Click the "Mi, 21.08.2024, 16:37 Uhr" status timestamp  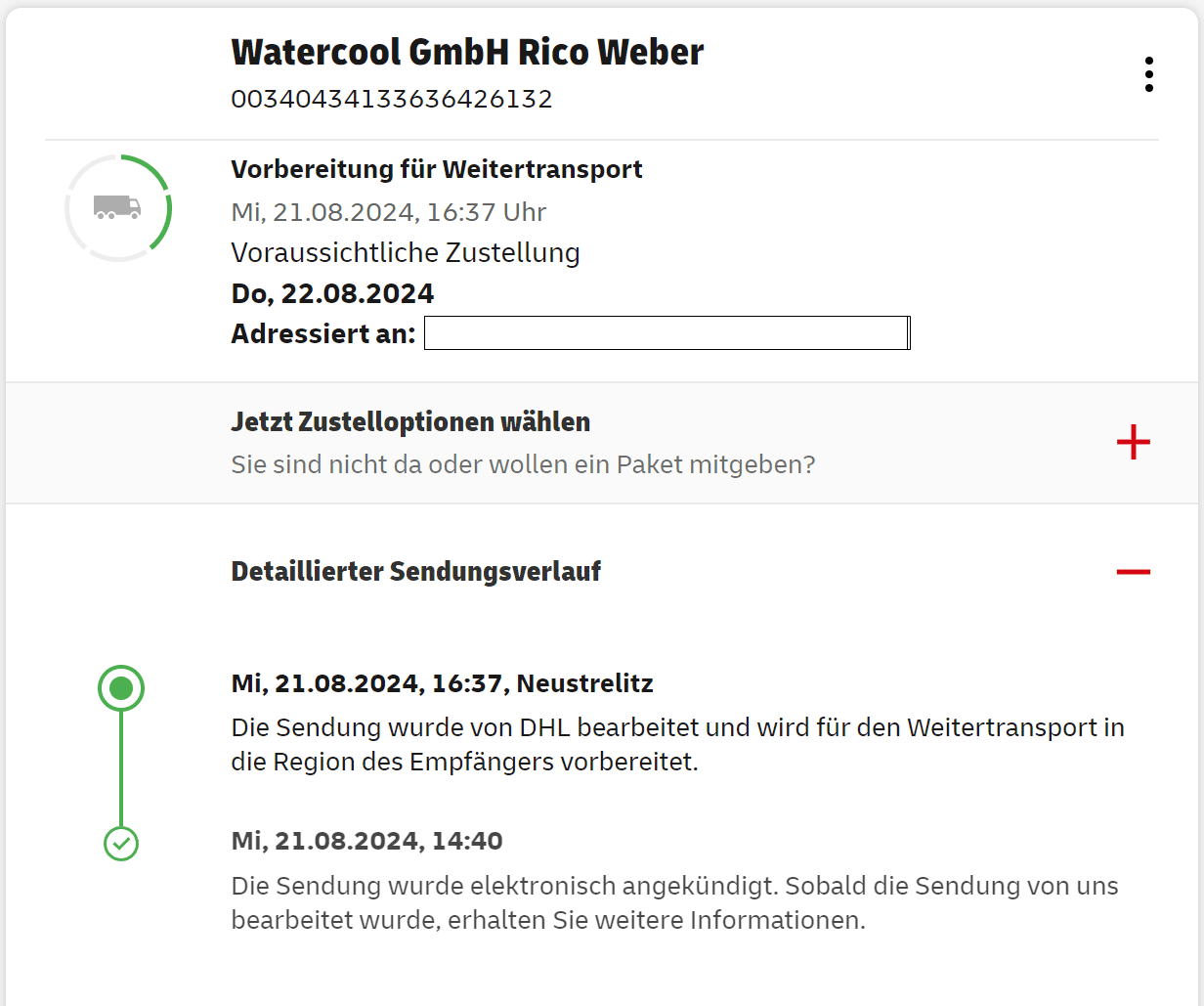click(388, 212)
